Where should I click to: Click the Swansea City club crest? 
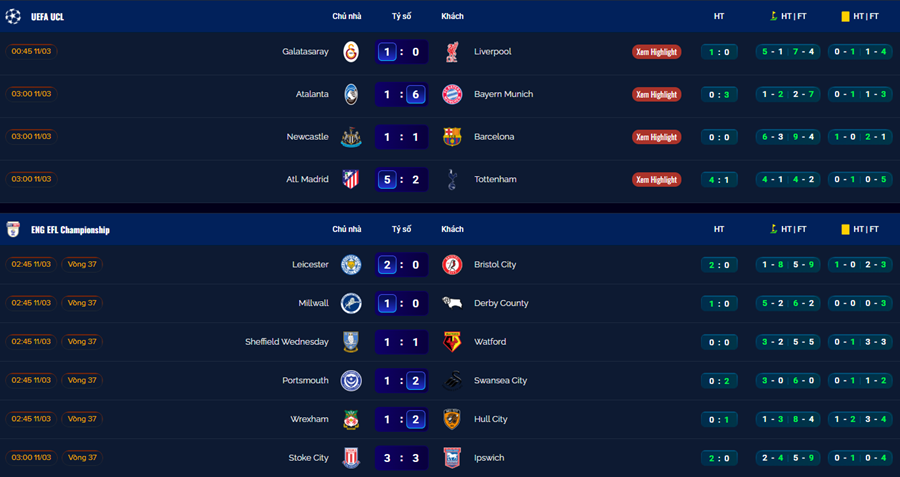[x=452, y=381]
